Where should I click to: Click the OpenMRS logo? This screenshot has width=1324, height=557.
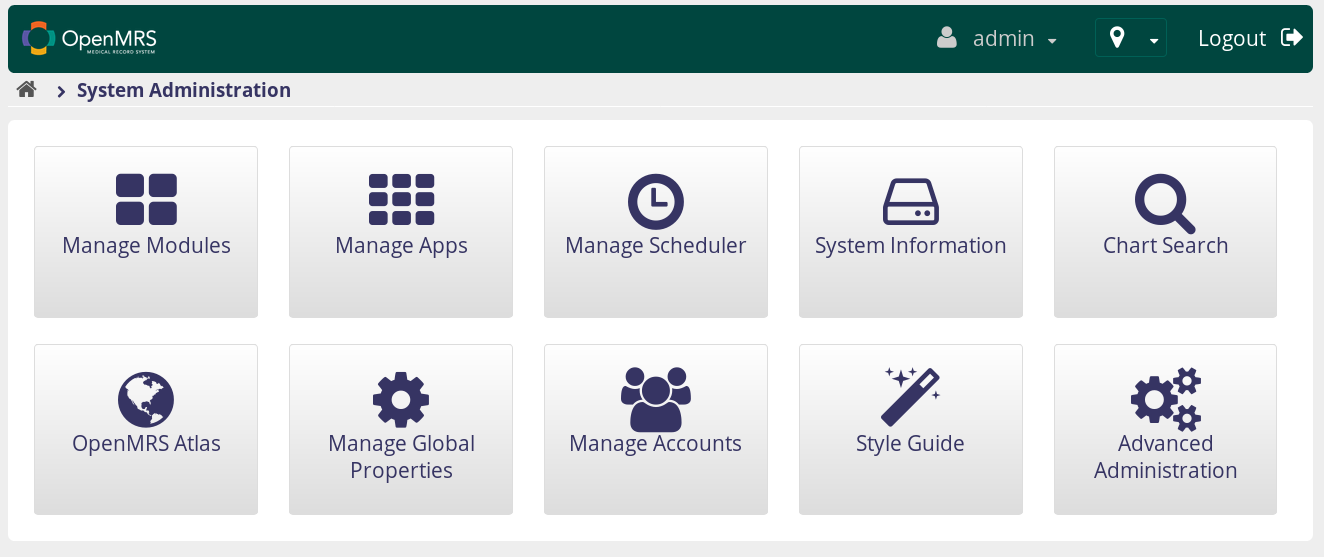tap(89, 38)
